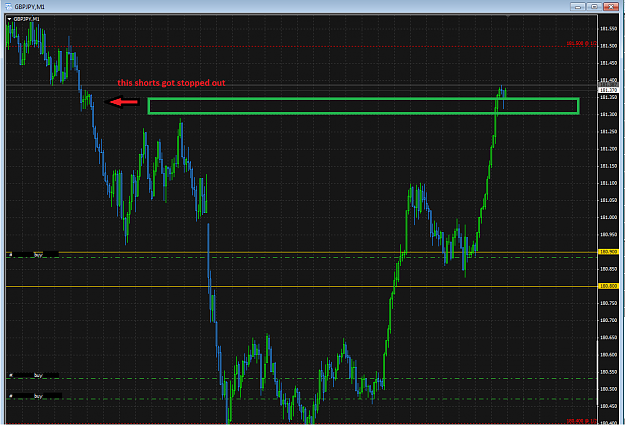The width and height of the screenshot is (625, 427).
Task: Click the yellow 180.800 price tag
Action: click(608, 286)
